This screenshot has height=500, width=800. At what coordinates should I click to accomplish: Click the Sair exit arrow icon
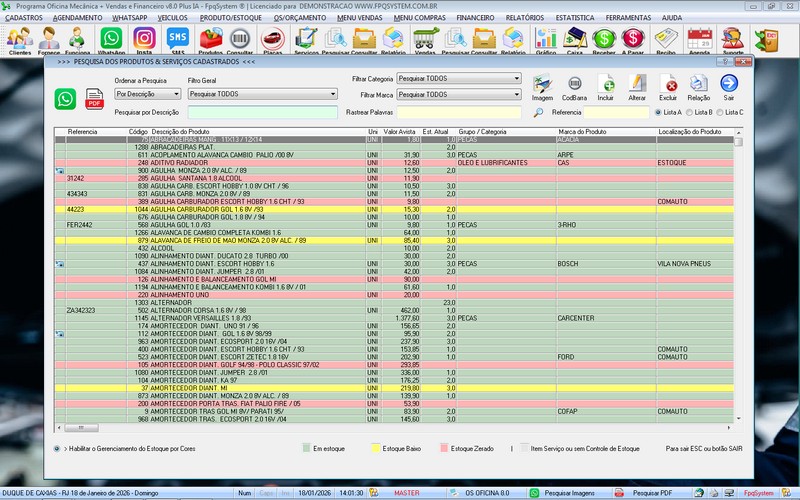click(729, 84)
